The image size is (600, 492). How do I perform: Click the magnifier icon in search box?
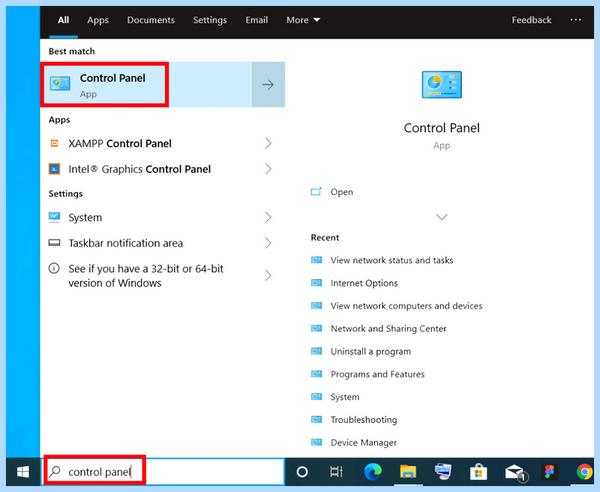[55, 471]
